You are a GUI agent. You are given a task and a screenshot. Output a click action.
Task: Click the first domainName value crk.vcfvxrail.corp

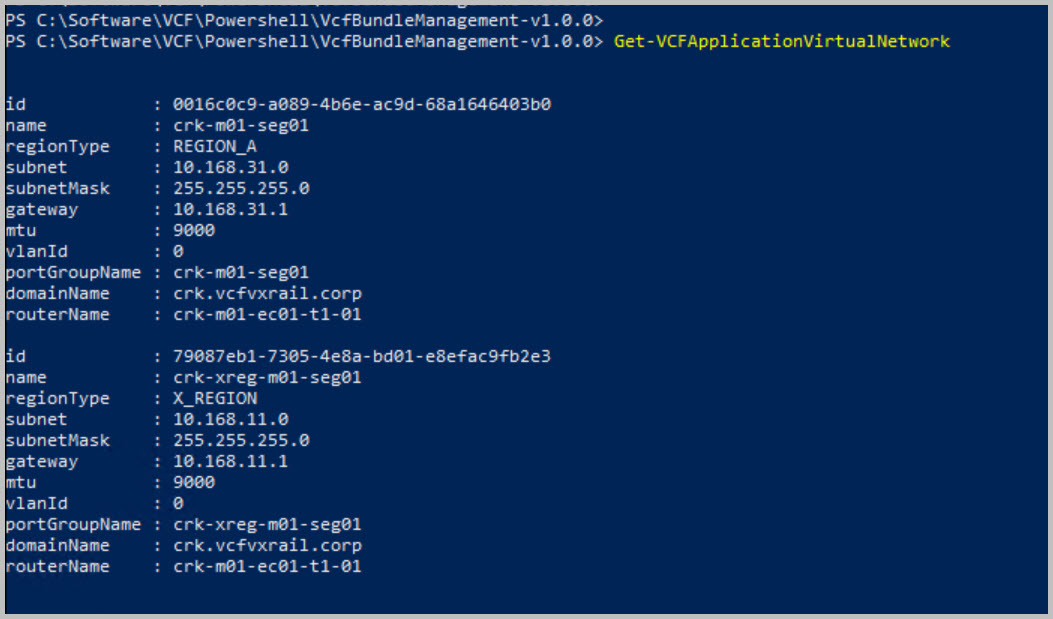click(267, 294)
